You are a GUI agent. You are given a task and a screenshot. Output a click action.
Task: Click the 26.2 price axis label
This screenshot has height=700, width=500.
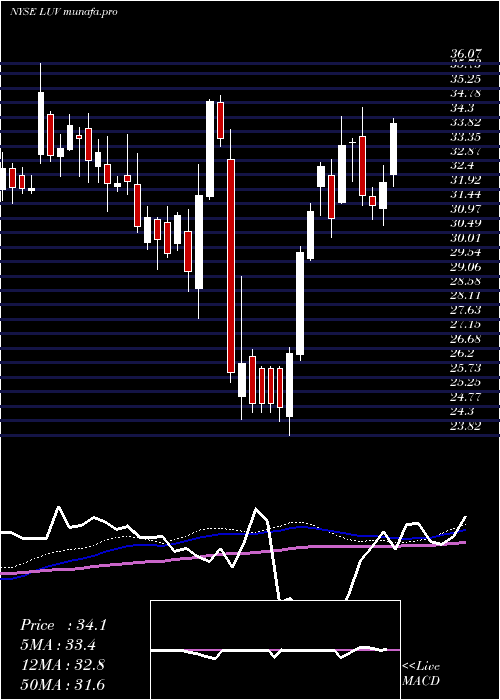point(462,353)
